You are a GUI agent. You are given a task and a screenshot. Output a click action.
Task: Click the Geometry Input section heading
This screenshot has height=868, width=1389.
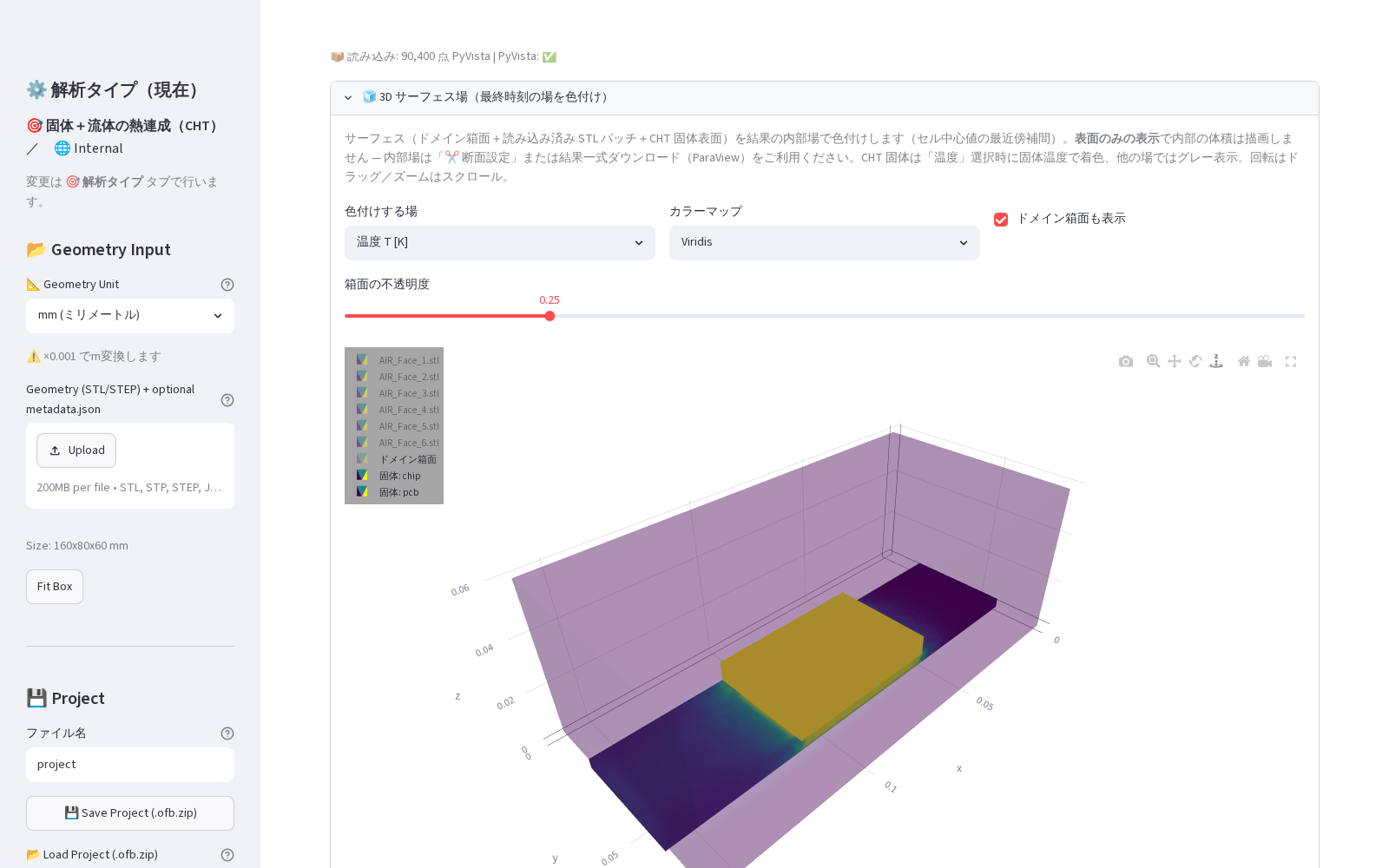point(98,250)
